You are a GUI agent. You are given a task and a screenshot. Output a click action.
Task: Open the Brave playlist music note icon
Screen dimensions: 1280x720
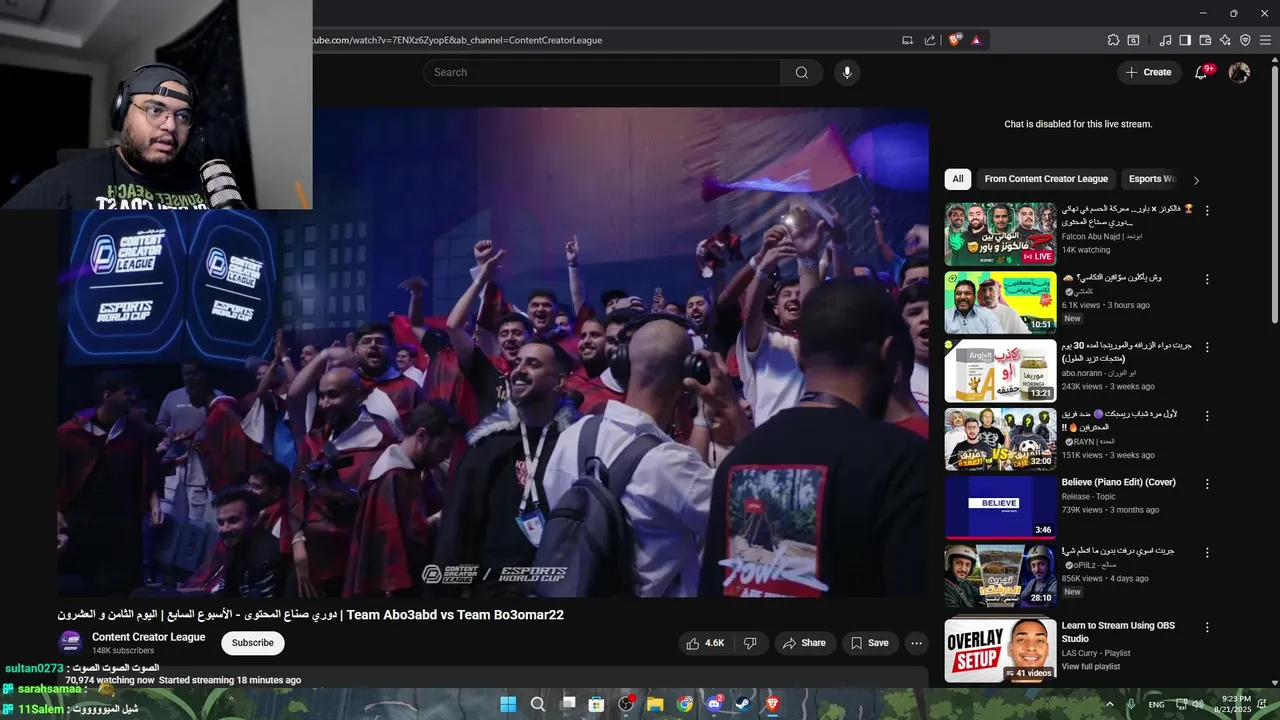tap(1165, 40)
